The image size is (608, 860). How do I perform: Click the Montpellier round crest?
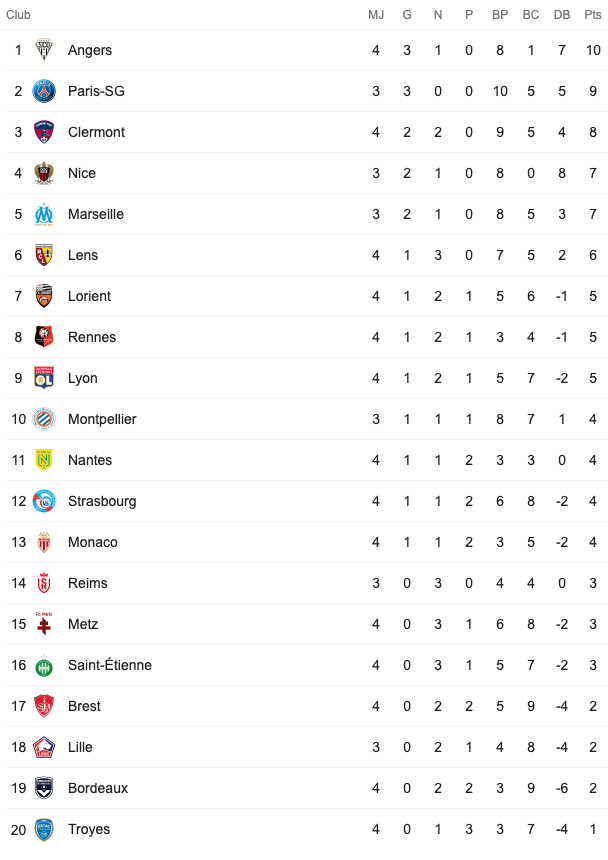coord(44,420)
